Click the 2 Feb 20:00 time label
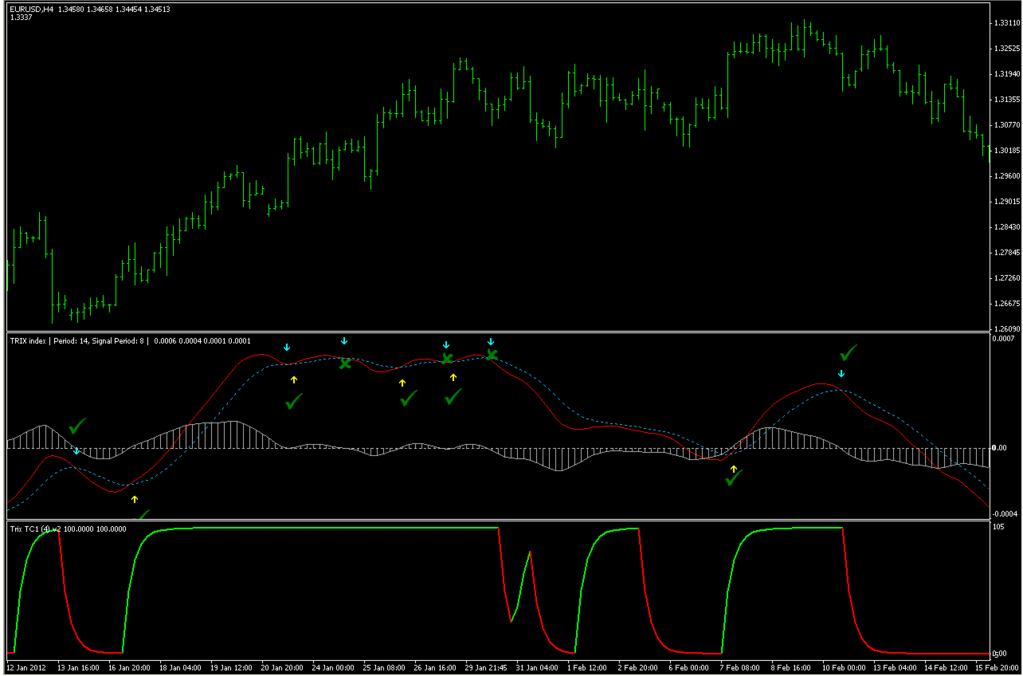This screenshot has width=1023, height=676. (x=637, y=668)
